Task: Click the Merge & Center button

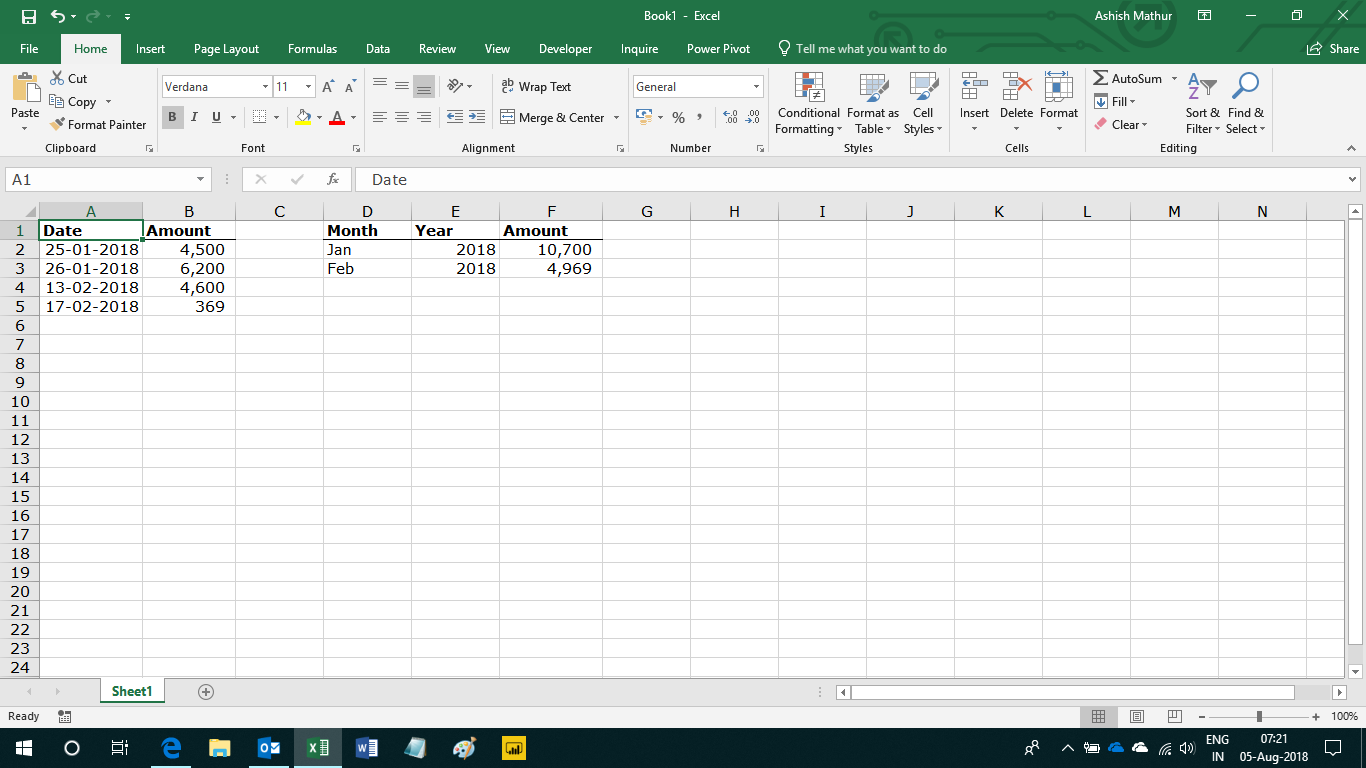Action: pos(553,118)
